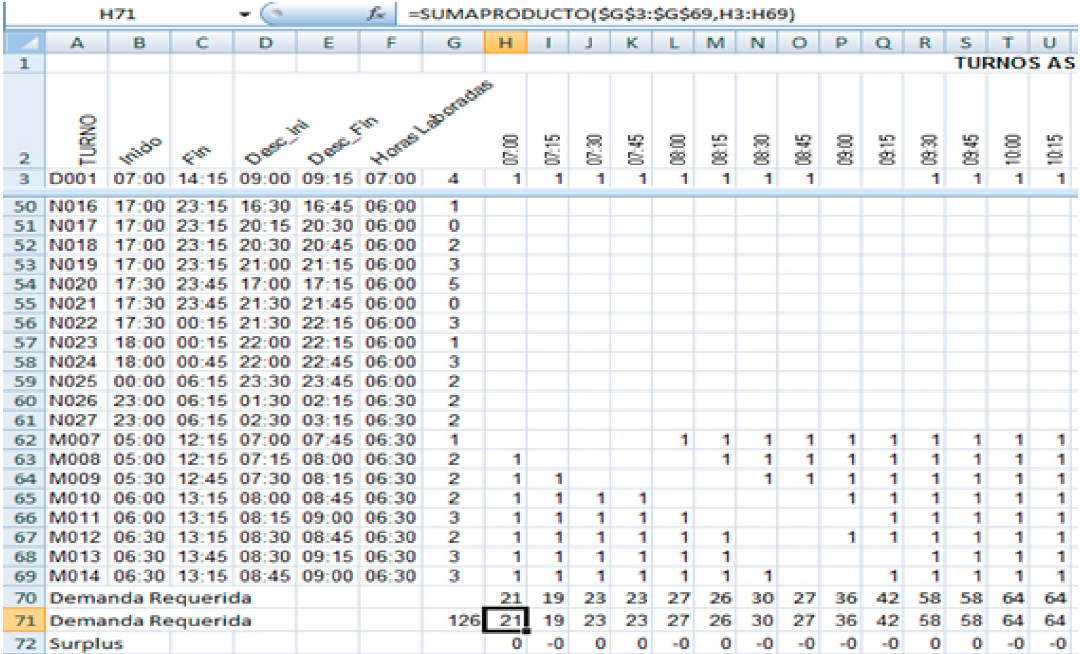
Task: Select column header G
Action: click(x=455, y=43)
